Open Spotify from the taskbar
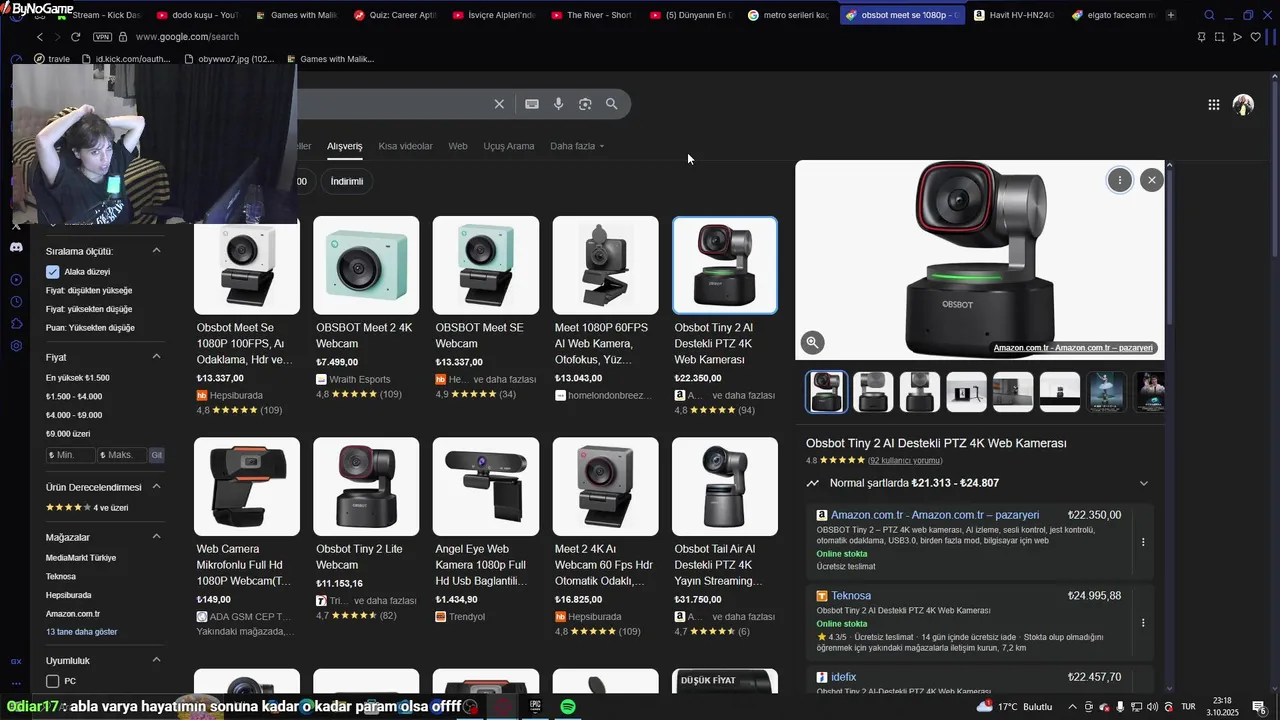The width and height of the screenshot is (1280, 720). pos(567,706)
